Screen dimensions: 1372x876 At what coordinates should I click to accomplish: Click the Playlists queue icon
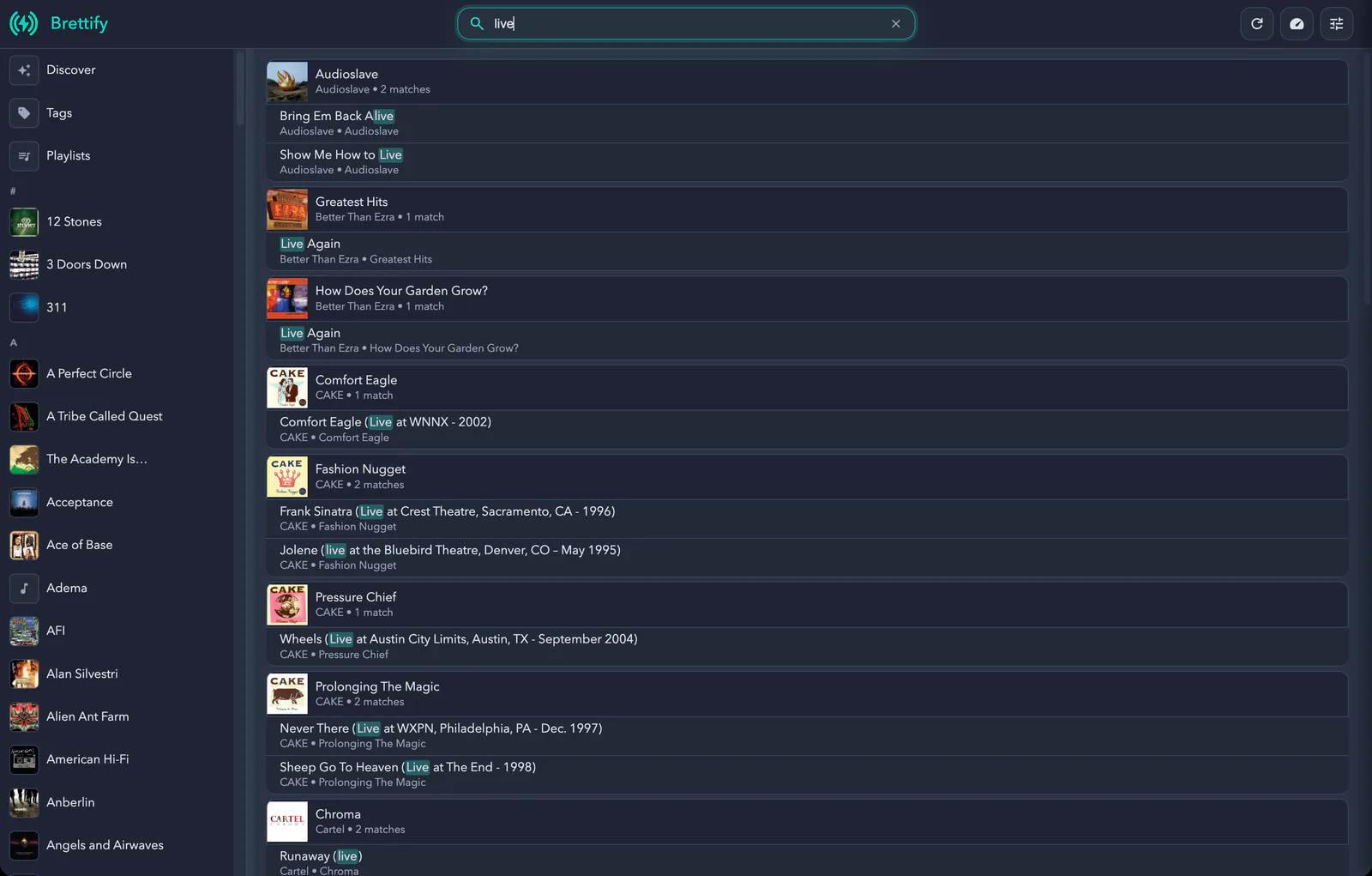click(x=24, y=156)
